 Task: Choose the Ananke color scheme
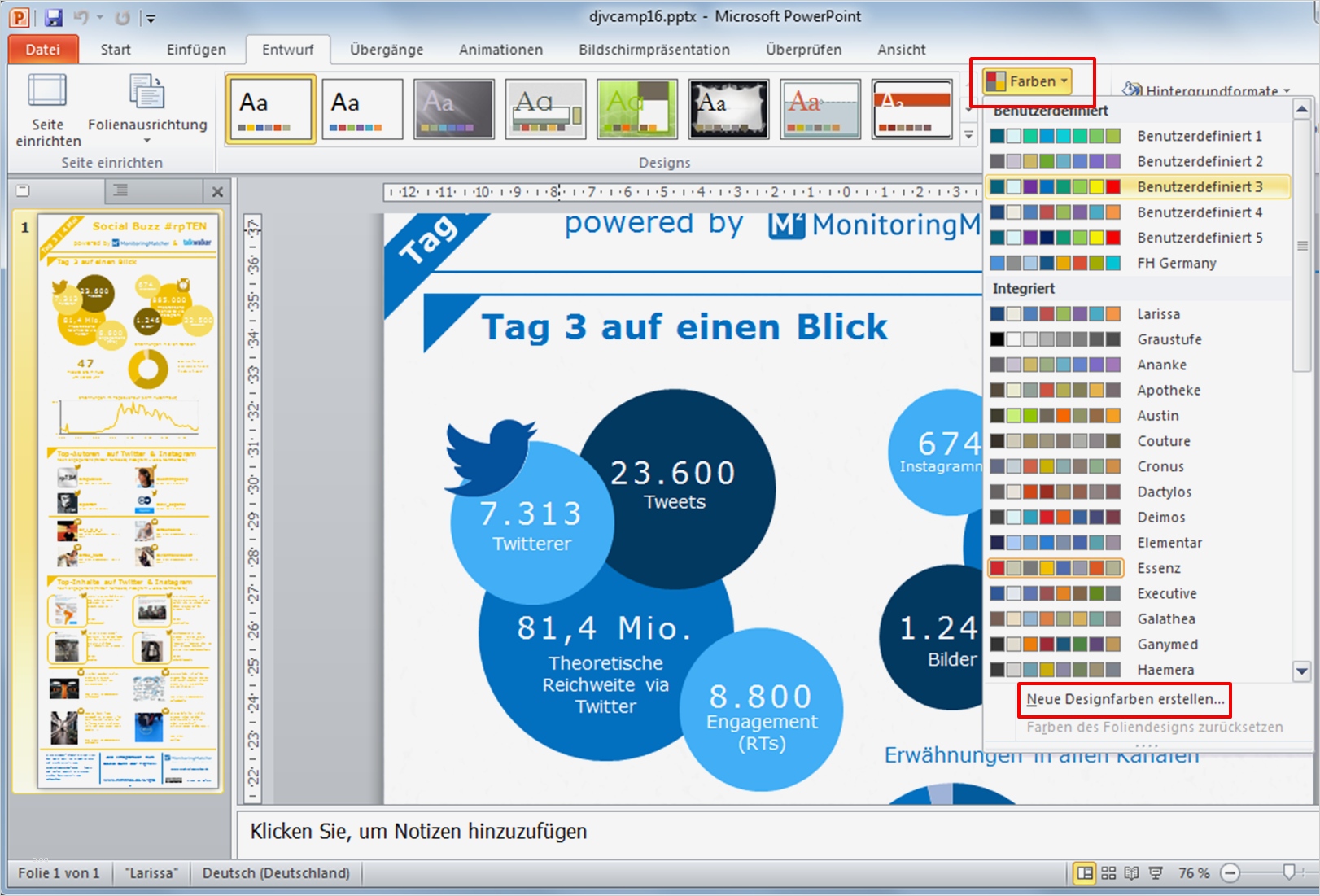(x=1138, y=365)
